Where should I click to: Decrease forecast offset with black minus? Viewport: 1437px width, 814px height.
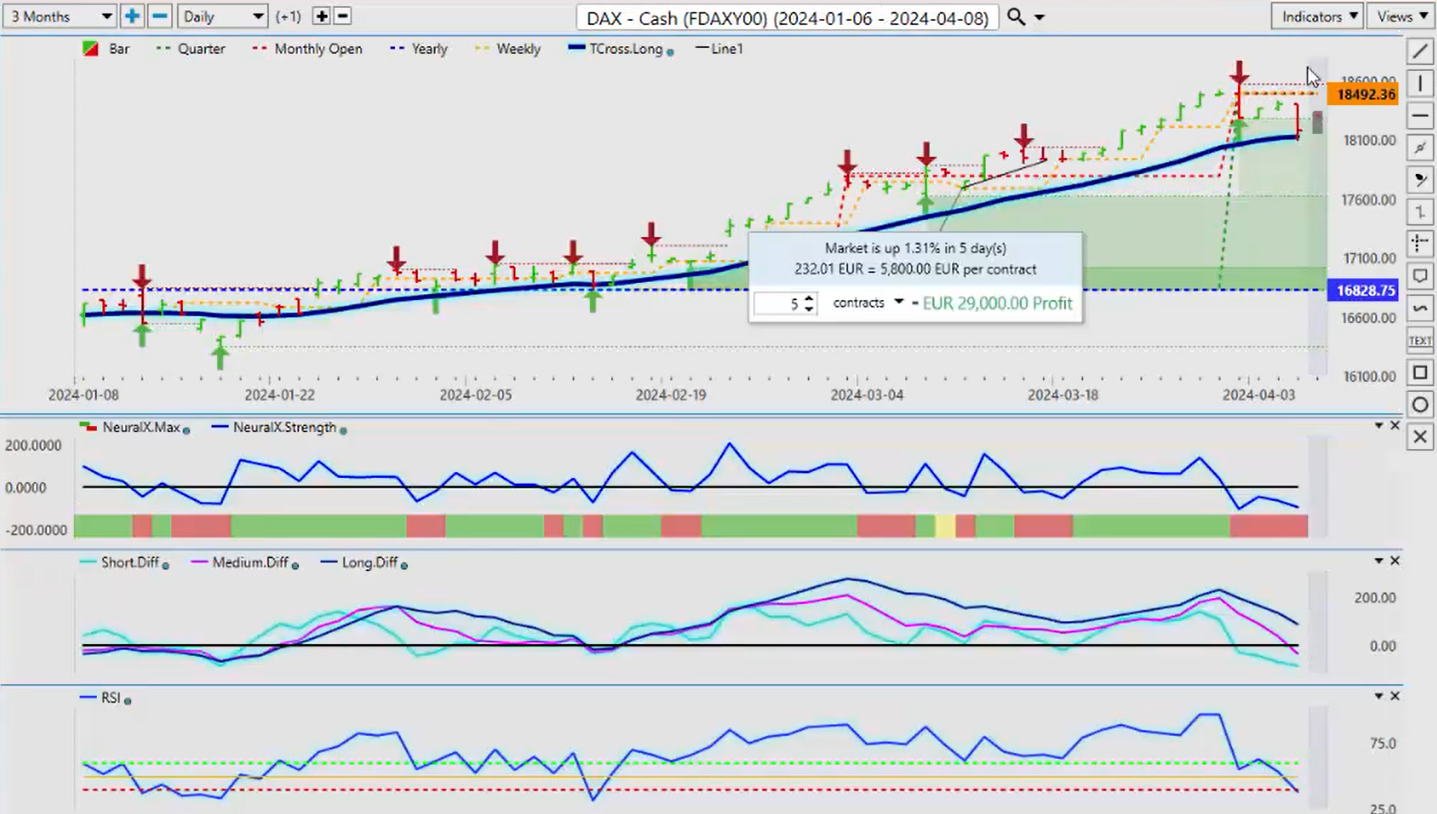point(342,16)
